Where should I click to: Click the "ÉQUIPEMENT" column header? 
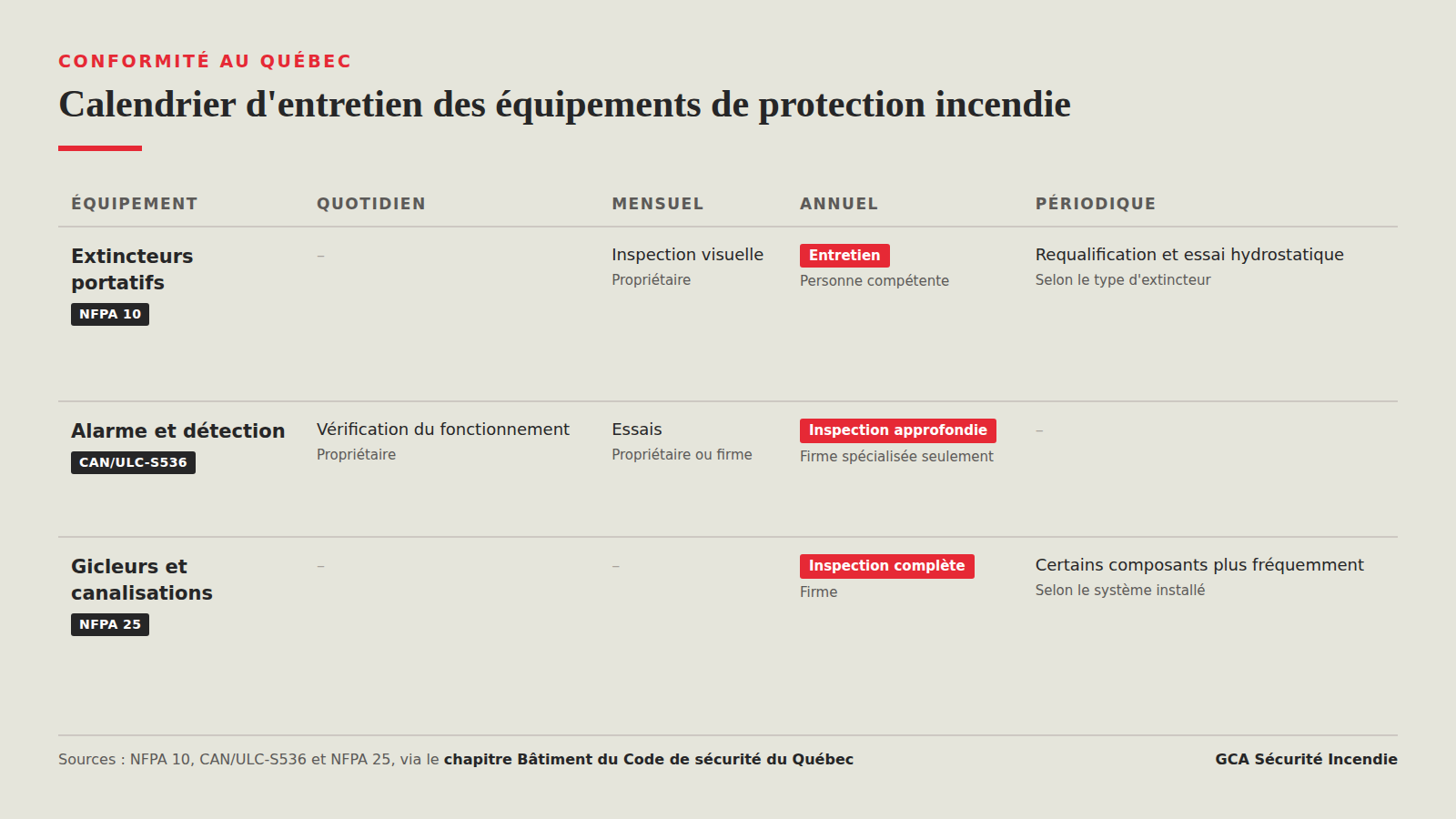coord(135,204)
